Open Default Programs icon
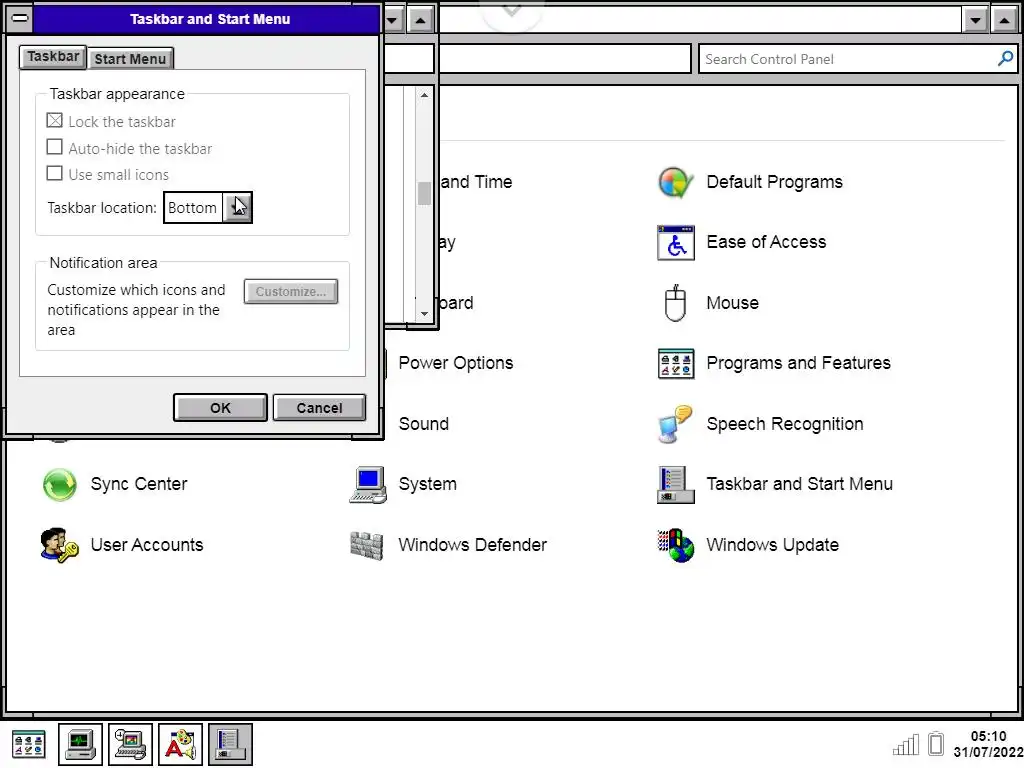The height and width of the screenshot is (768, 1024). [675, 182]
